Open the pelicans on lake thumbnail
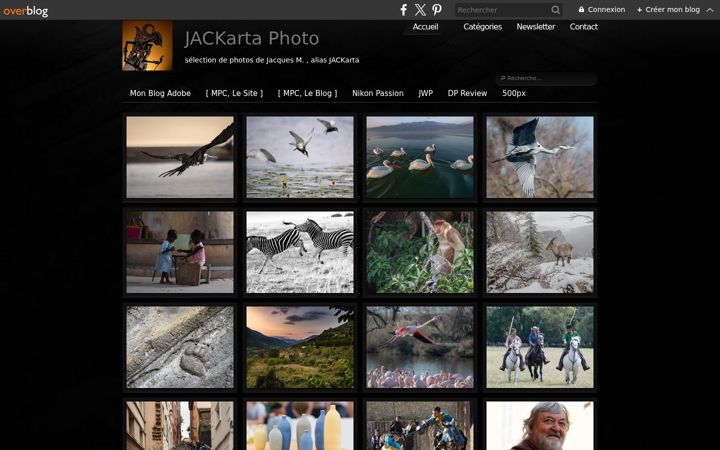 point(420,157)
